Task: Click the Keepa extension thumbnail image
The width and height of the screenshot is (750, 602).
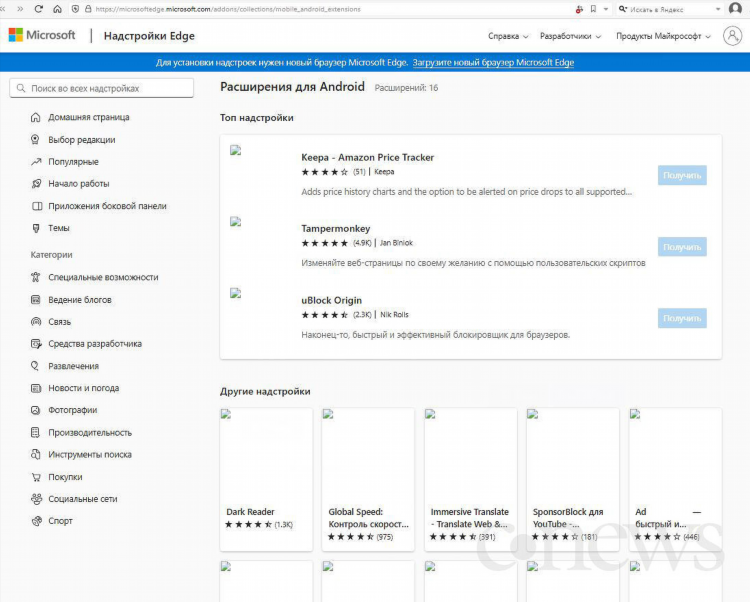Action: pos(235,151)
